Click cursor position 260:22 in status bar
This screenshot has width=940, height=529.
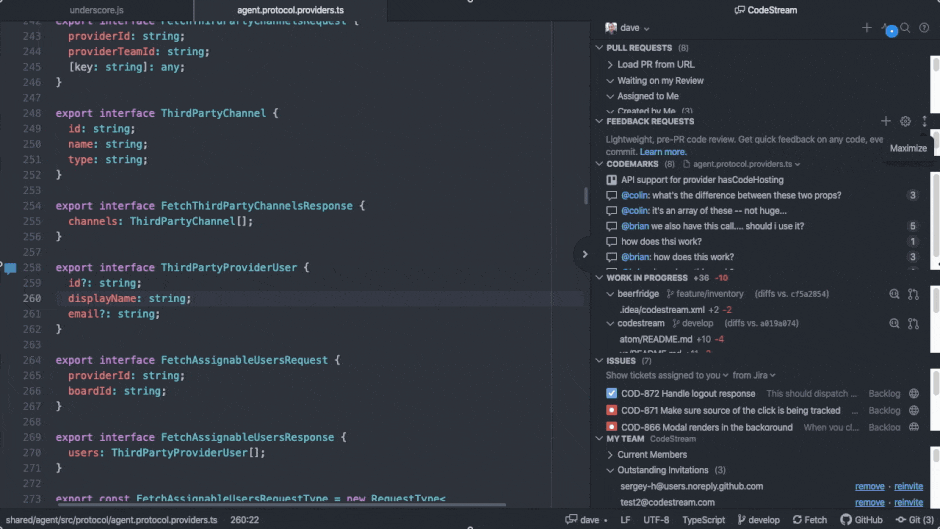(245, 520)
